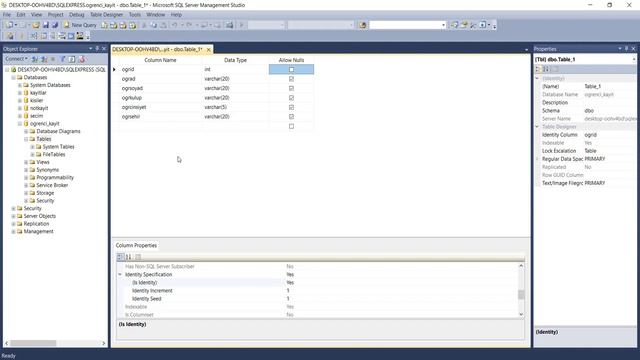Expand the Programmability folder node
Screen dimensions: 640x360
[26, 178]
